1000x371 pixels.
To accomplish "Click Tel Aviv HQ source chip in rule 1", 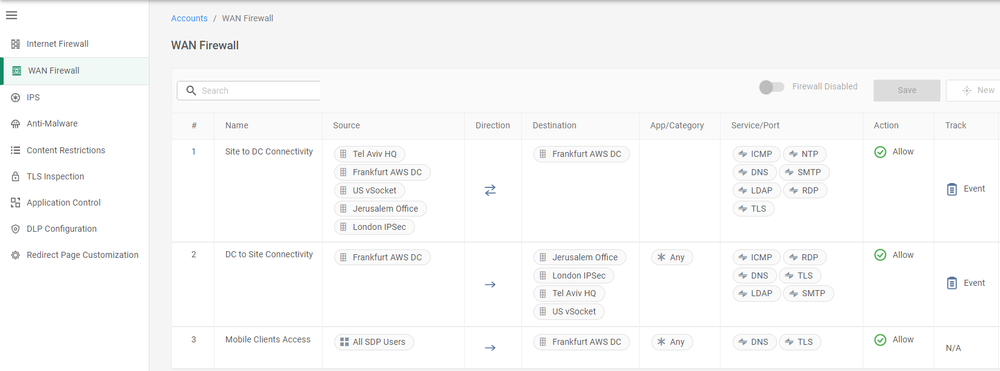I will point(370,154).
